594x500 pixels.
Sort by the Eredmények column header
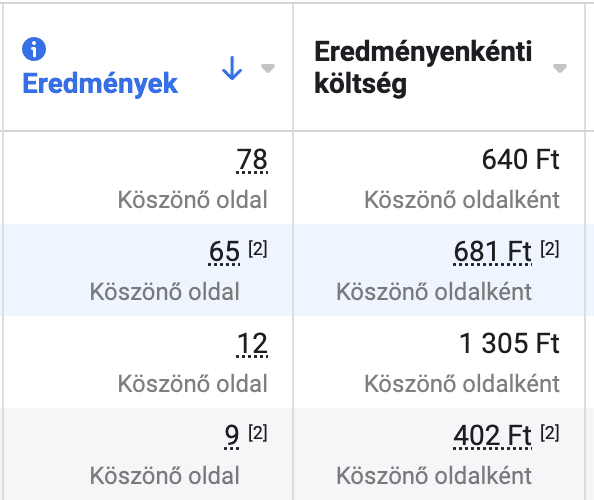point(100,83)
